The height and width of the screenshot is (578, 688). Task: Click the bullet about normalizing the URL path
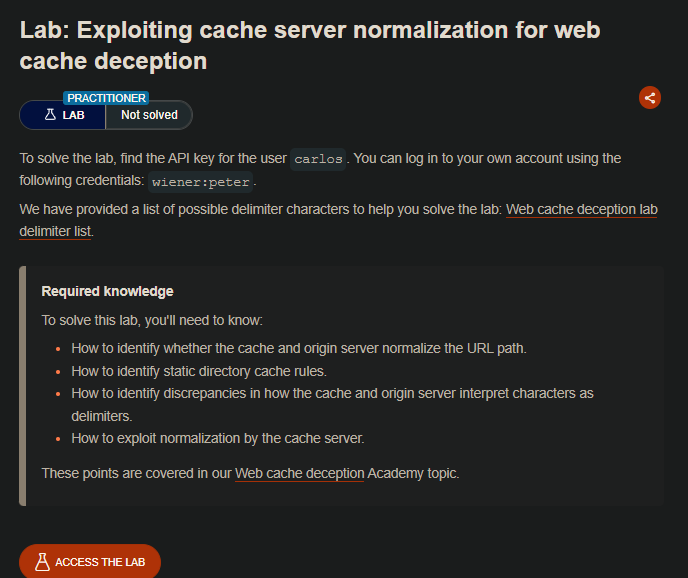(x=298, y=348)
